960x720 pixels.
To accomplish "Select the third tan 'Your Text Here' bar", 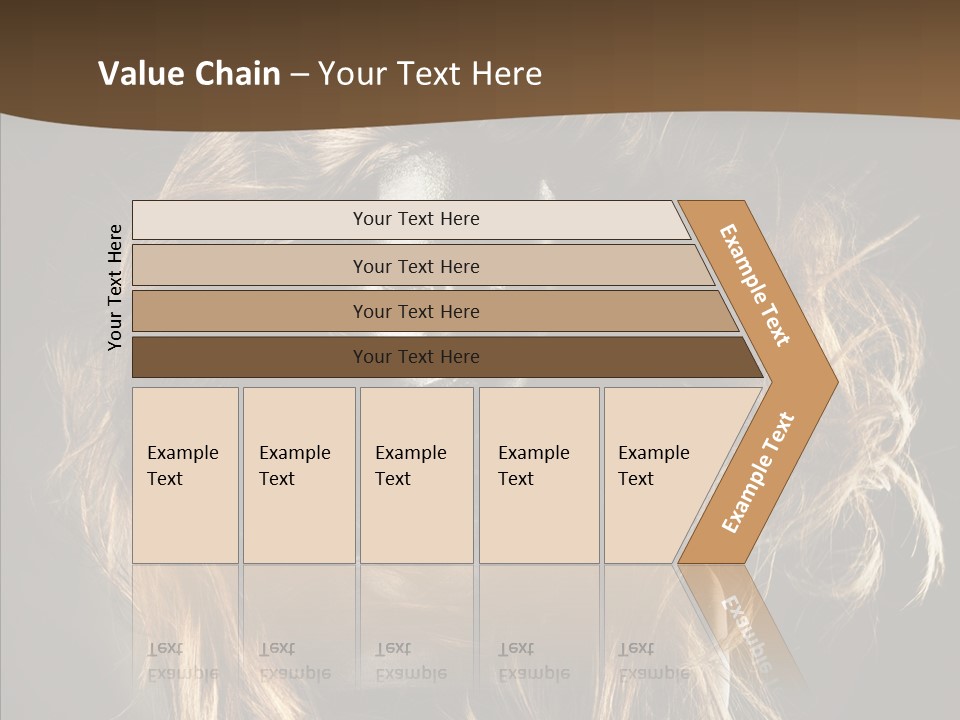I will click(x=435, y=311).
